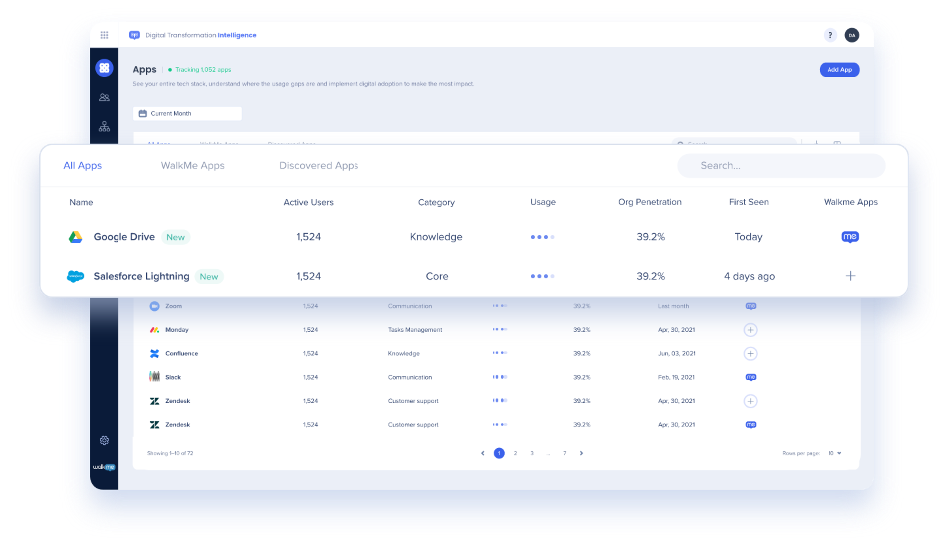This screenshot has height=546, width=948.
Task: Click the 'Today' first seen value
Action: pyautogui.click(x=748, y=237)
